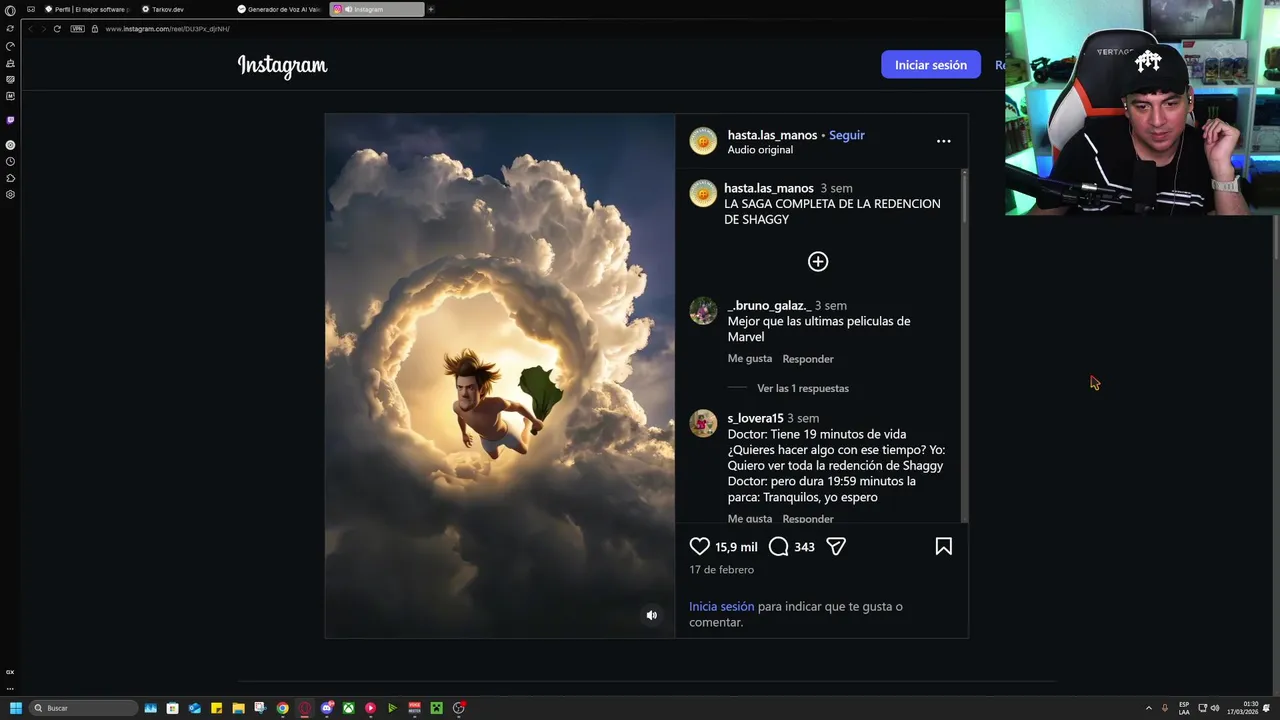Open GX Control speedometer icon in sidebar
Screen dimensions: 1280x720
pyautogui.click(x=10, y=46)
